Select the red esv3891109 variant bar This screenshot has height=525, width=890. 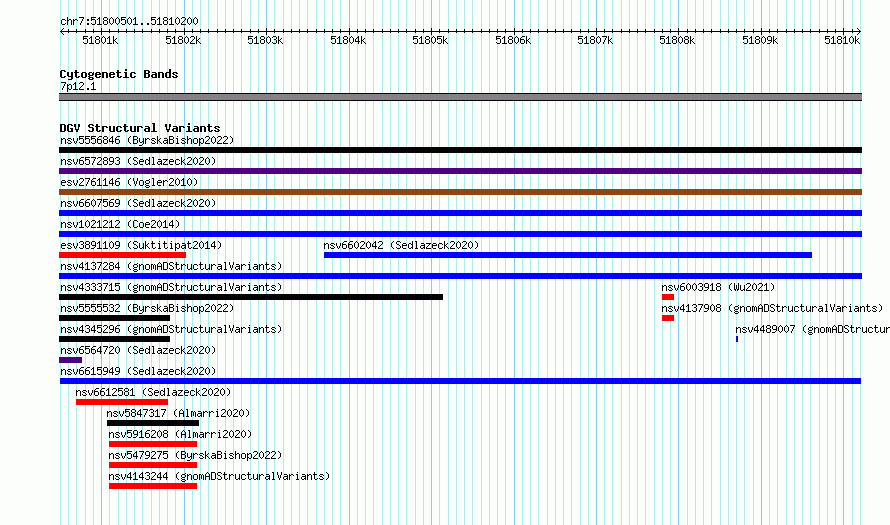(122, 255)
